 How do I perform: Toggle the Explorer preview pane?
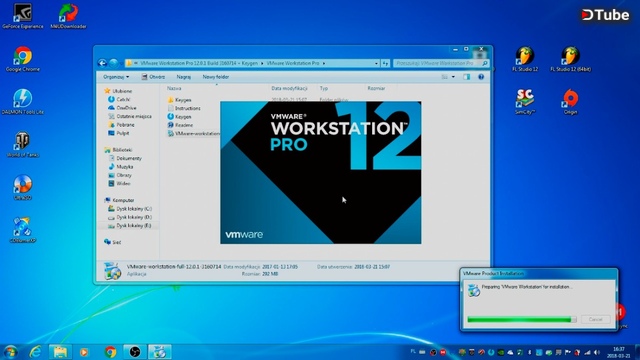pos(467,77)
